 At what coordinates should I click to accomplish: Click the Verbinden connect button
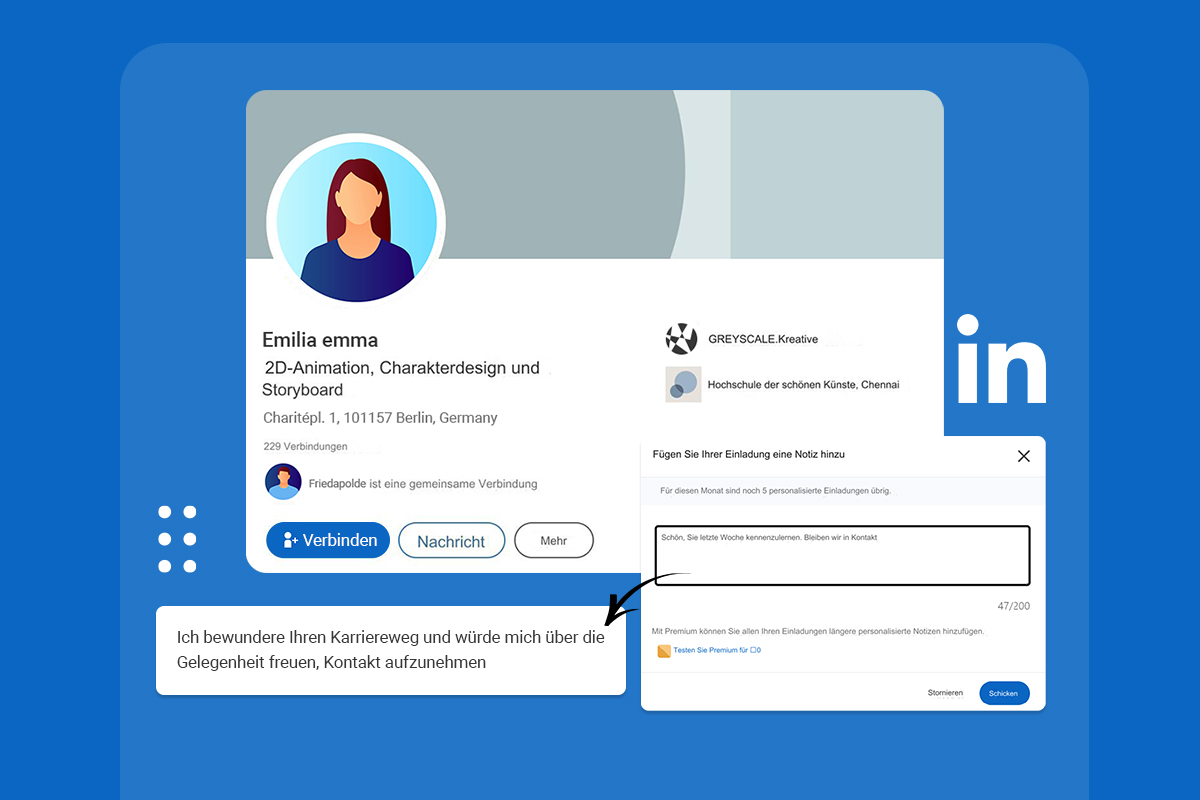(x=328, y=540)
